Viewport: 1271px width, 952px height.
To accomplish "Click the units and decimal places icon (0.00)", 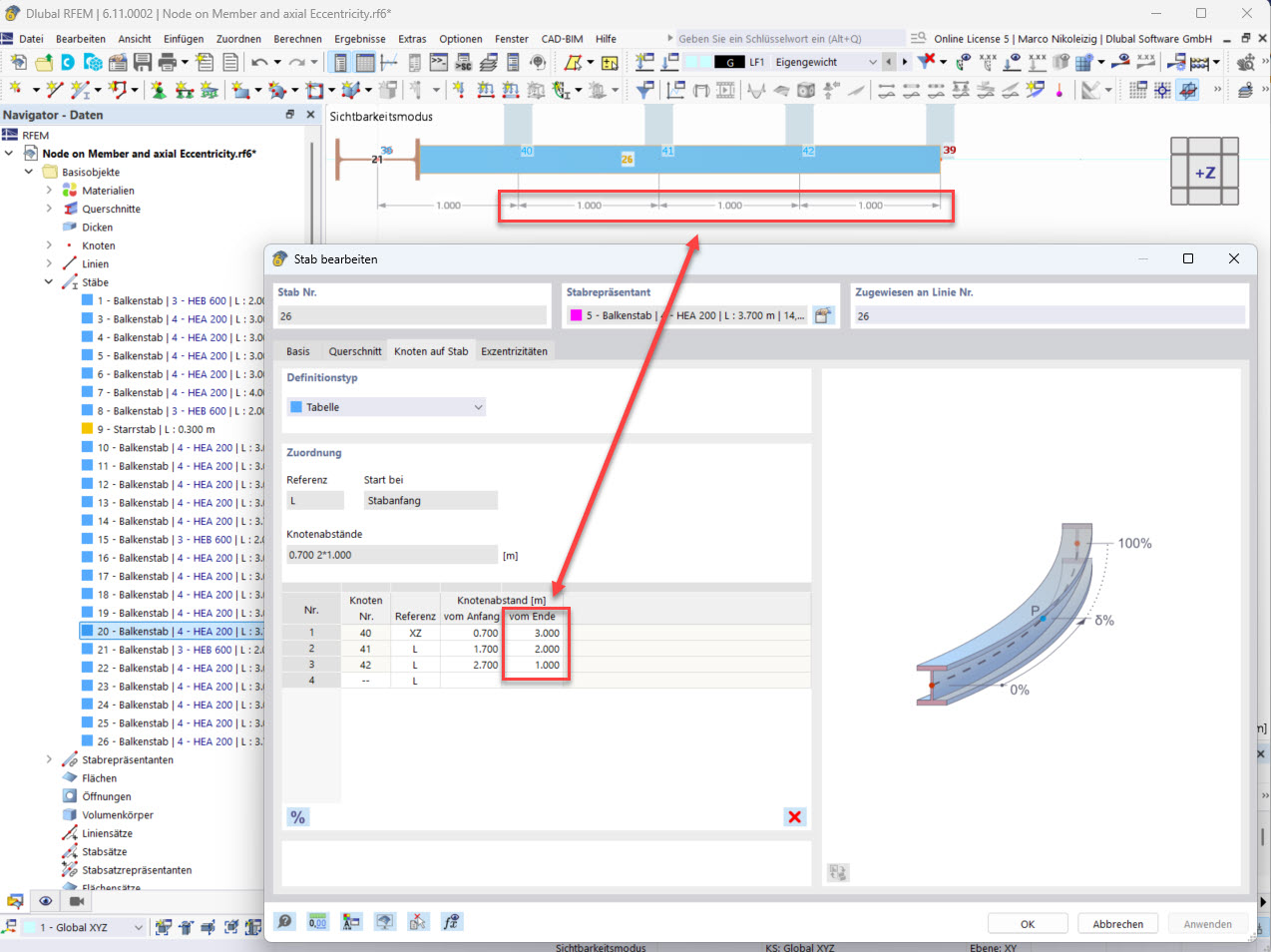I will pos(319,921).
